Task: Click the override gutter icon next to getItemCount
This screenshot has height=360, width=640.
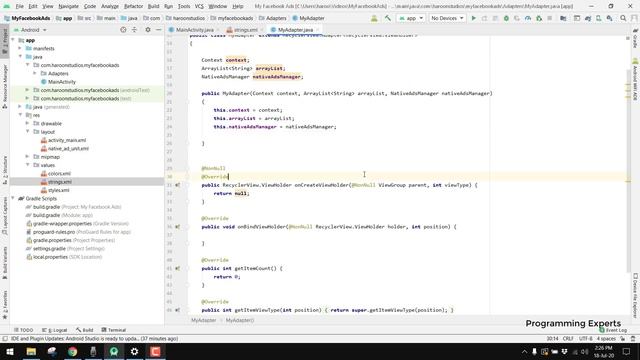Action: coord(178,268)
